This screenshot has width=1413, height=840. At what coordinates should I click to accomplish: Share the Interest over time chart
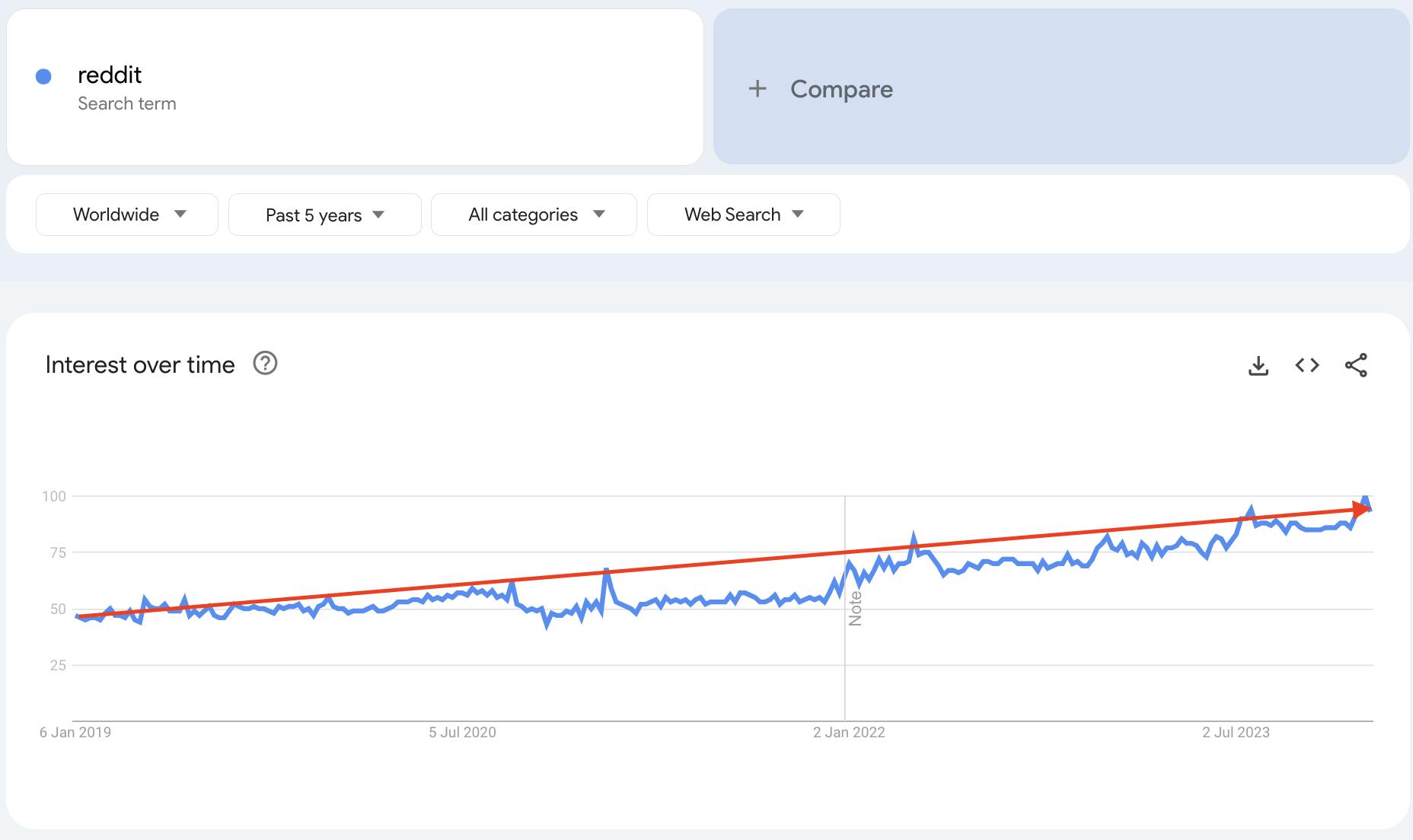coord(1357,365)
